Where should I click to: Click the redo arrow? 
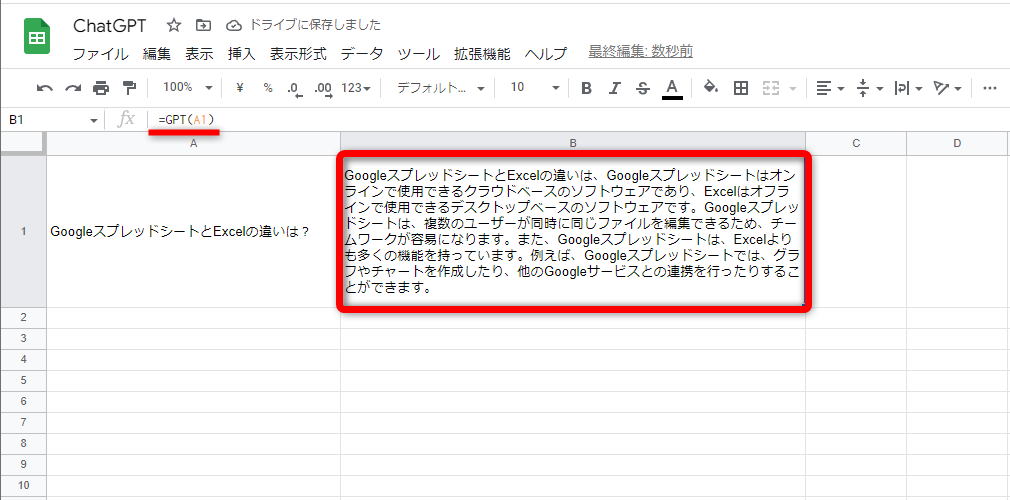(73, 88)
